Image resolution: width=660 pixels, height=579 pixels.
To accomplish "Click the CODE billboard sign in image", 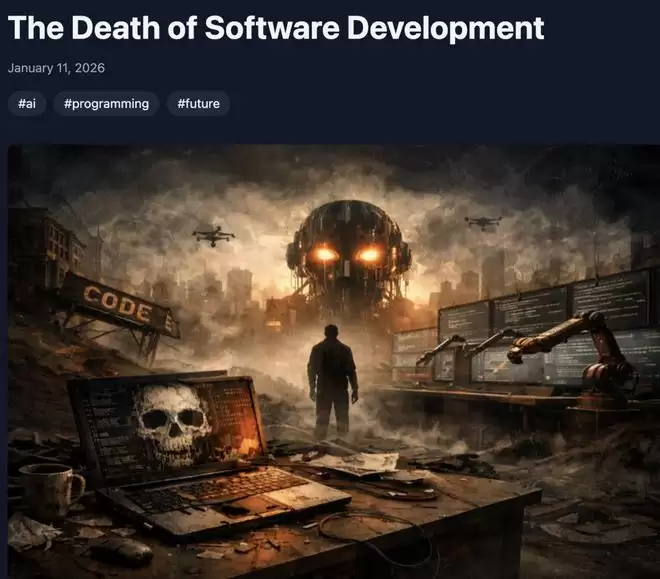I will pyautogui.click(x=119, y=303).
